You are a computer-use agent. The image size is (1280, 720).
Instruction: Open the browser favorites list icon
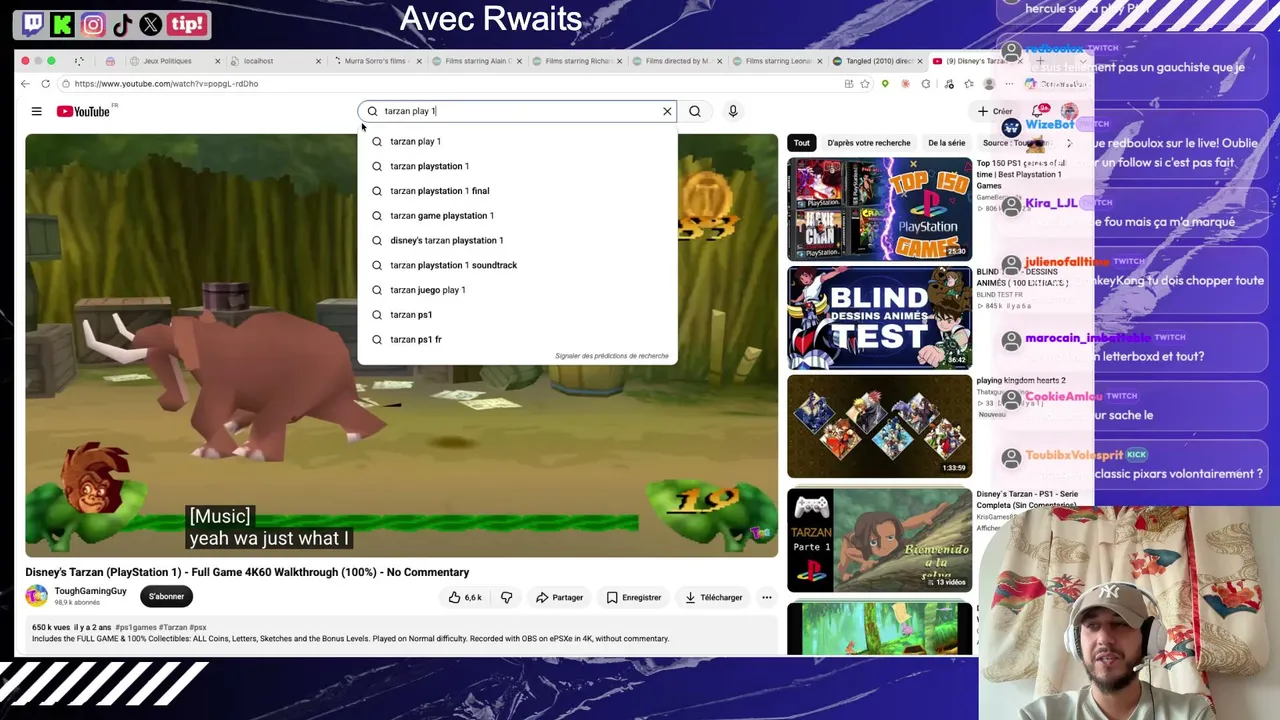968,84
